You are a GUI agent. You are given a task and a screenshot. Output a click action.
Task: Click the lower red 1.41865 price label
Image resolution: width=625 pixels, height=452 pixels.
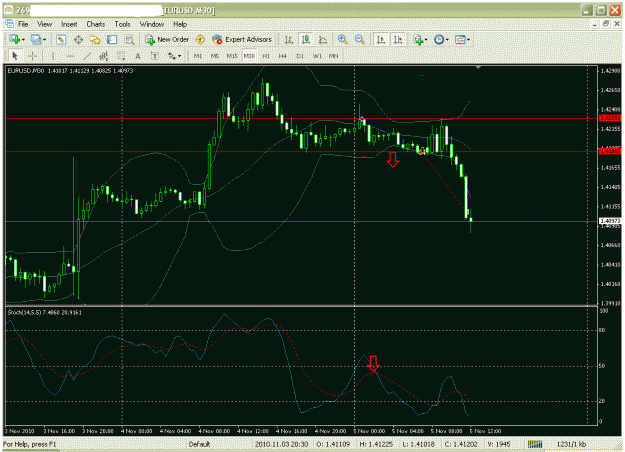click(x=610, y=151)
